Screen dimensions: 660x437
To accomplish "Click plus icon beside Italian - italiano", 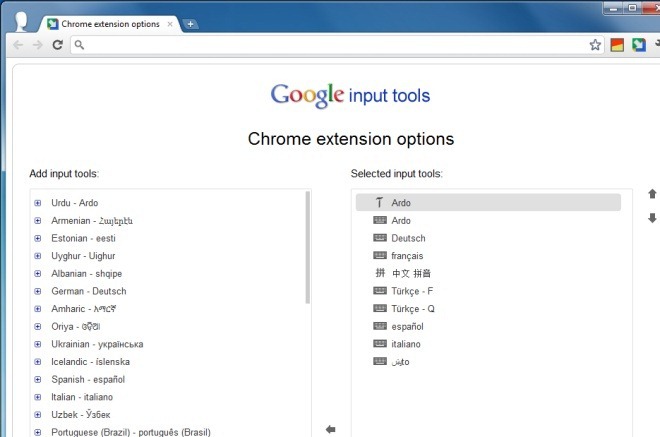I will pos(38,397).
